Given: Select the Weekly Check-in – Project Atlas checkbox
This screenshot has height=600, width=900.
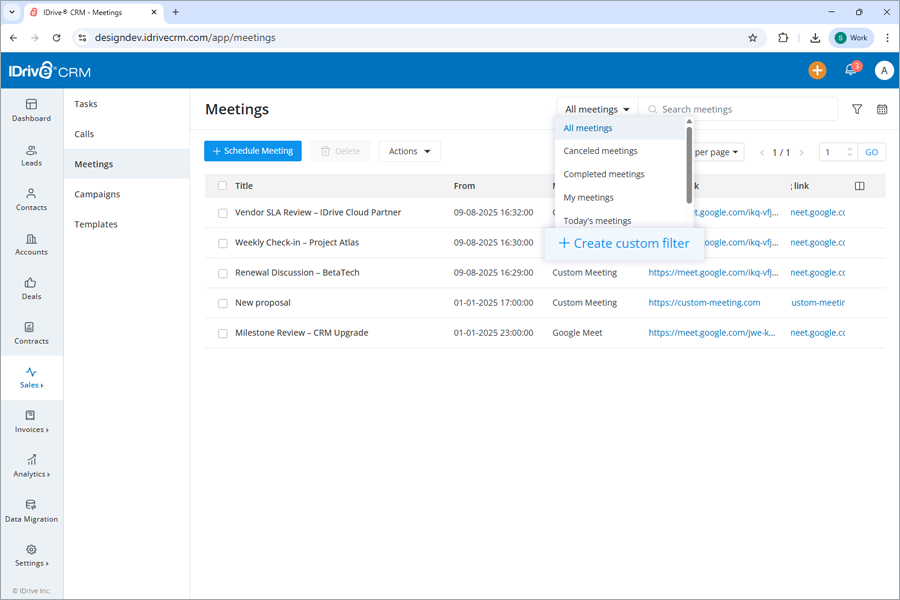Looking at the screenshot, I should click(x=222, y=242).
